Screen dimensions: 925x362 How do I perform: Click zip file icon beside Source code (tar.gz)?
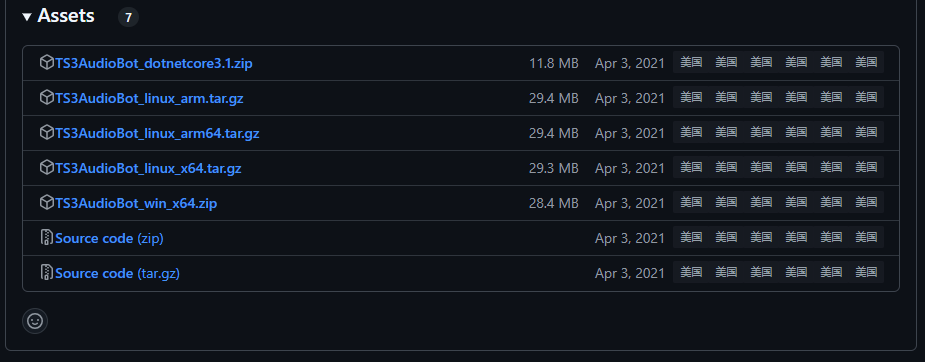point(47,272)
